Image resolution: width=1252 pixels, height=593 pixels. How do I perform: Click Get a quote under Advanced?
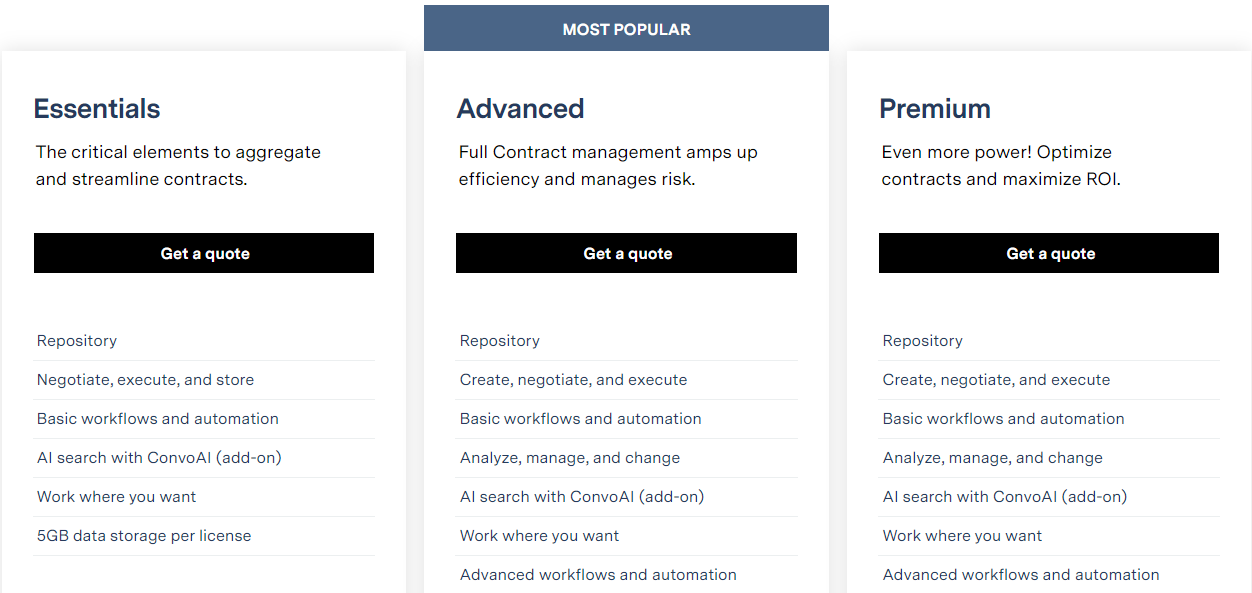coord(626,253)
